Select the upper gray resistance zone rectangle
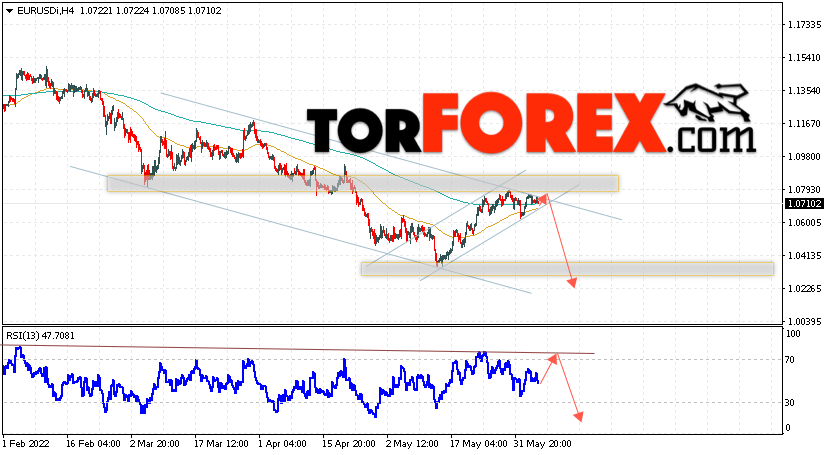 coord(363,183)
